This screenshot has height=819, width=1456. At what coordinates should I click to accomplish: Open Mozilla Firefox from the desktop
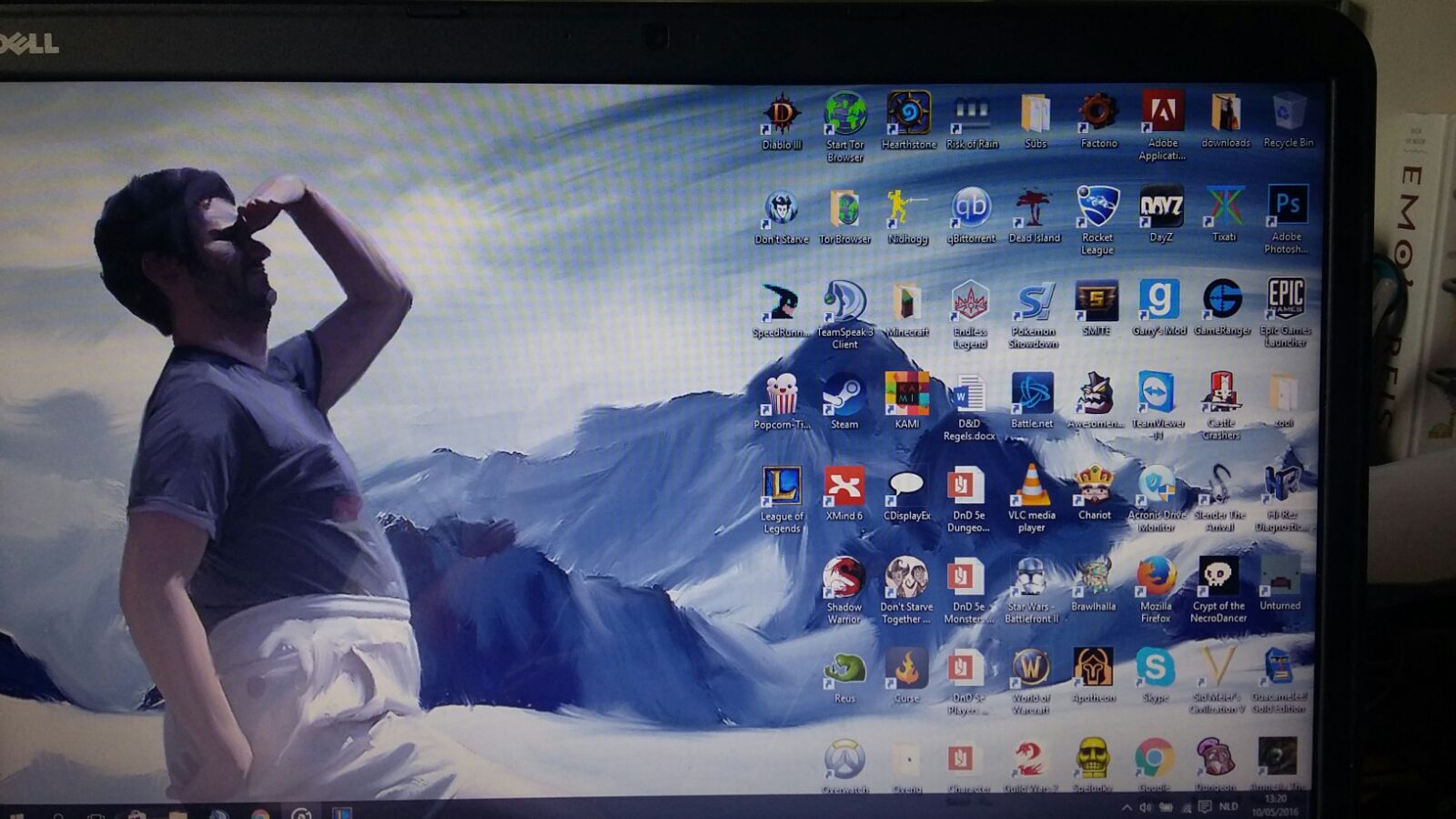pos(1156,578)
